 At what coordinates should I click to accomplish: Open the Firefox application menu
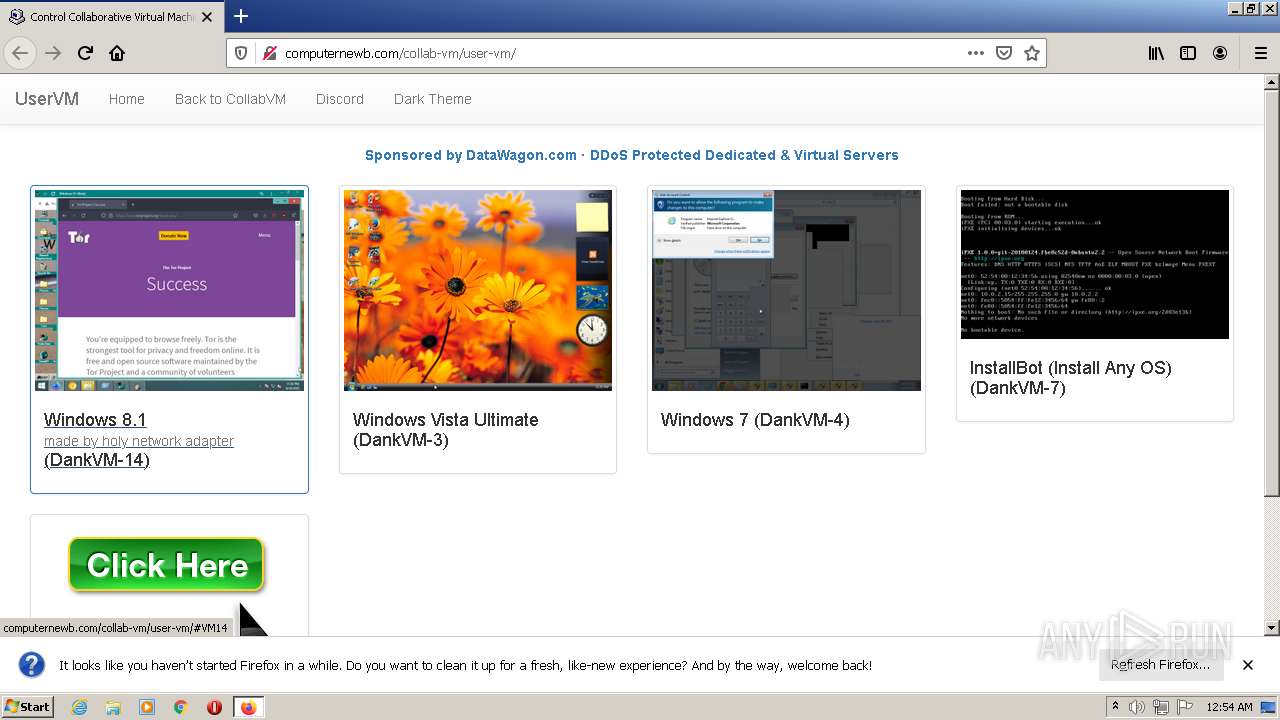(1260, 53)
